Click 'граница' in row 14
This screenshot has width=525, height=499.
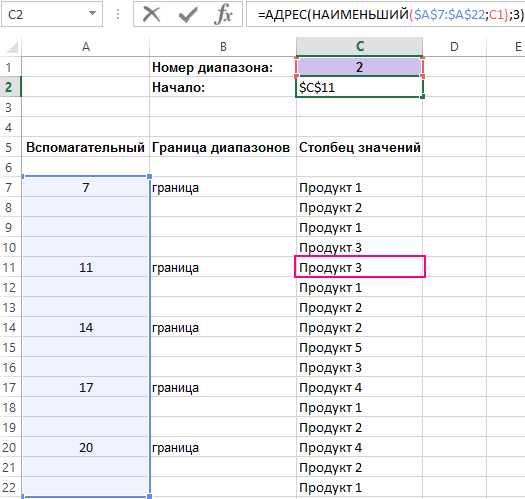tap(223, 327)
